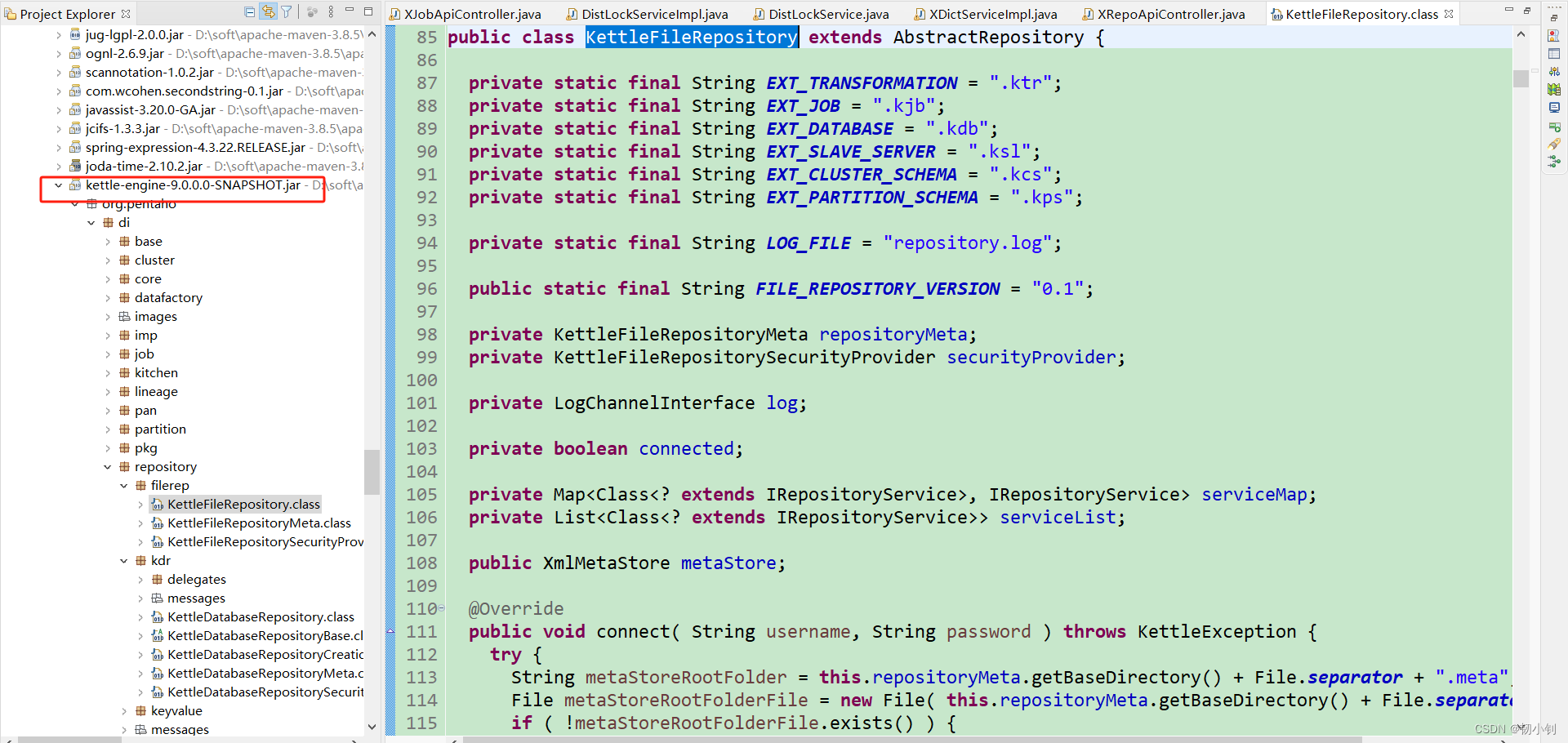Select the kitchen package
The height and width of the screenshot is (743, 1568).
click(156, 373)
